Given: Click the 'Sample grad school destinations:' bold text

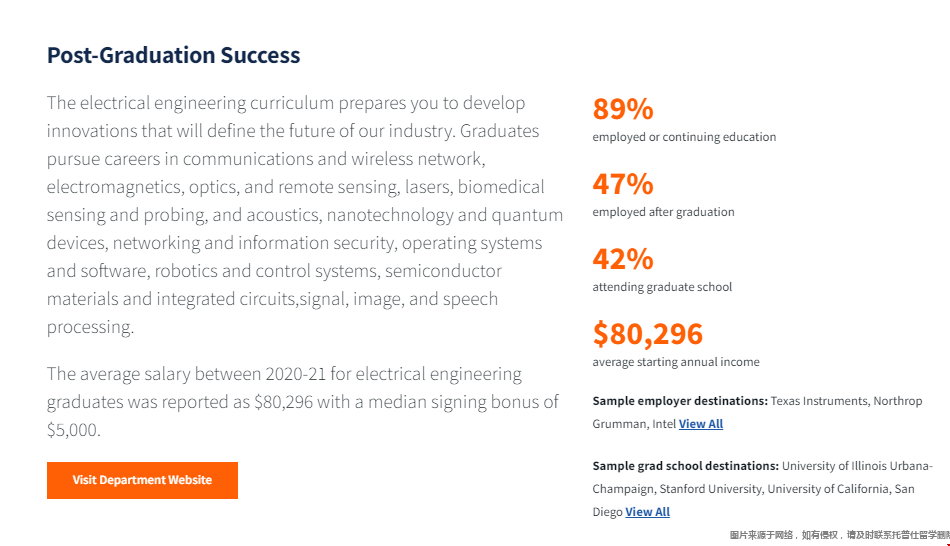Looking at the screenshot, I should click(x=685, y=466).
